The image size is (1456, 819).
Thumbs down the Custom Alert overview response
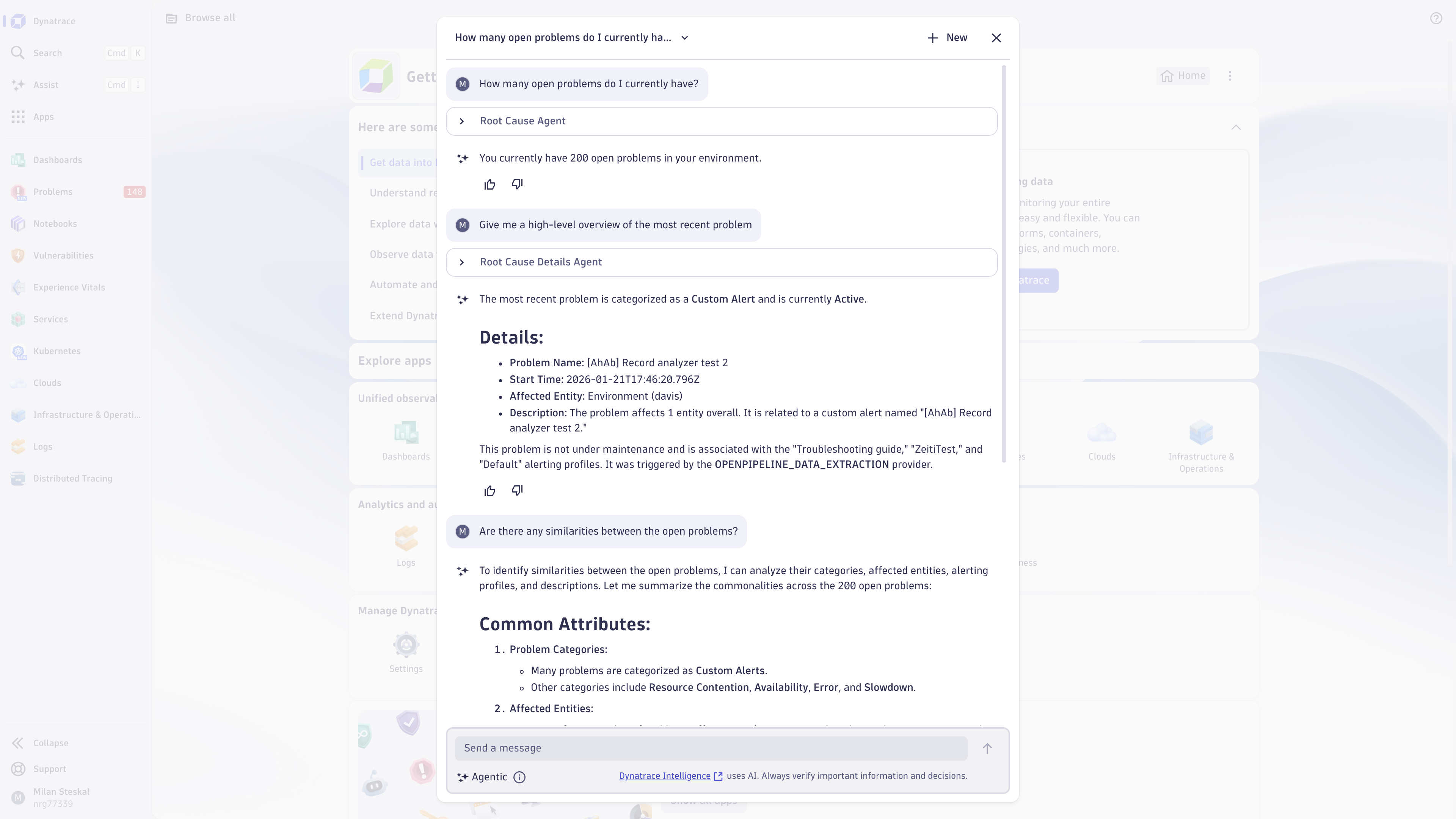pos(517,491)
